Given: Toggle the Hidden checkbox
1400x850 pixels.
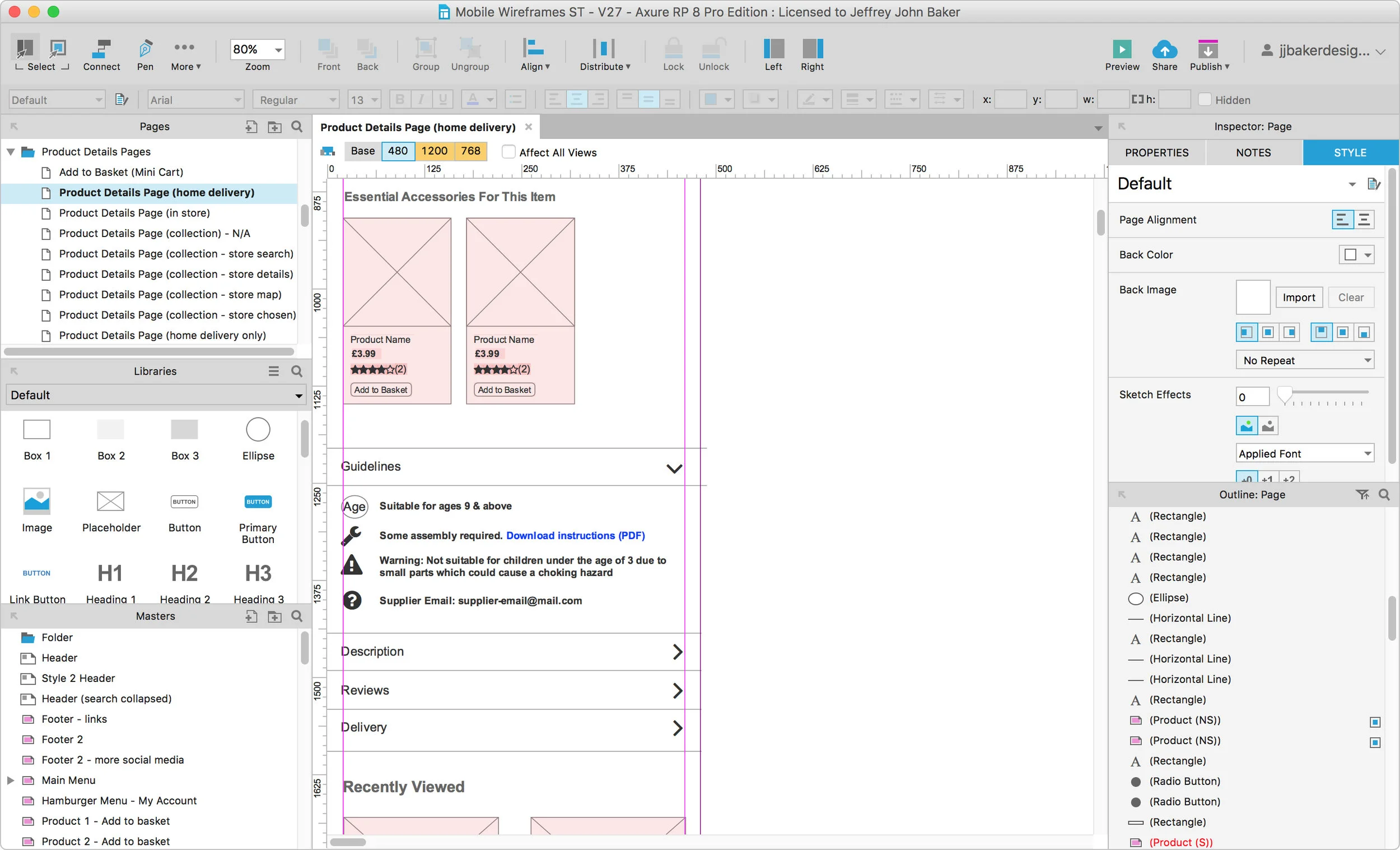Looking at the screenshot, I should pyautogui.click(x=1205, y=100).
